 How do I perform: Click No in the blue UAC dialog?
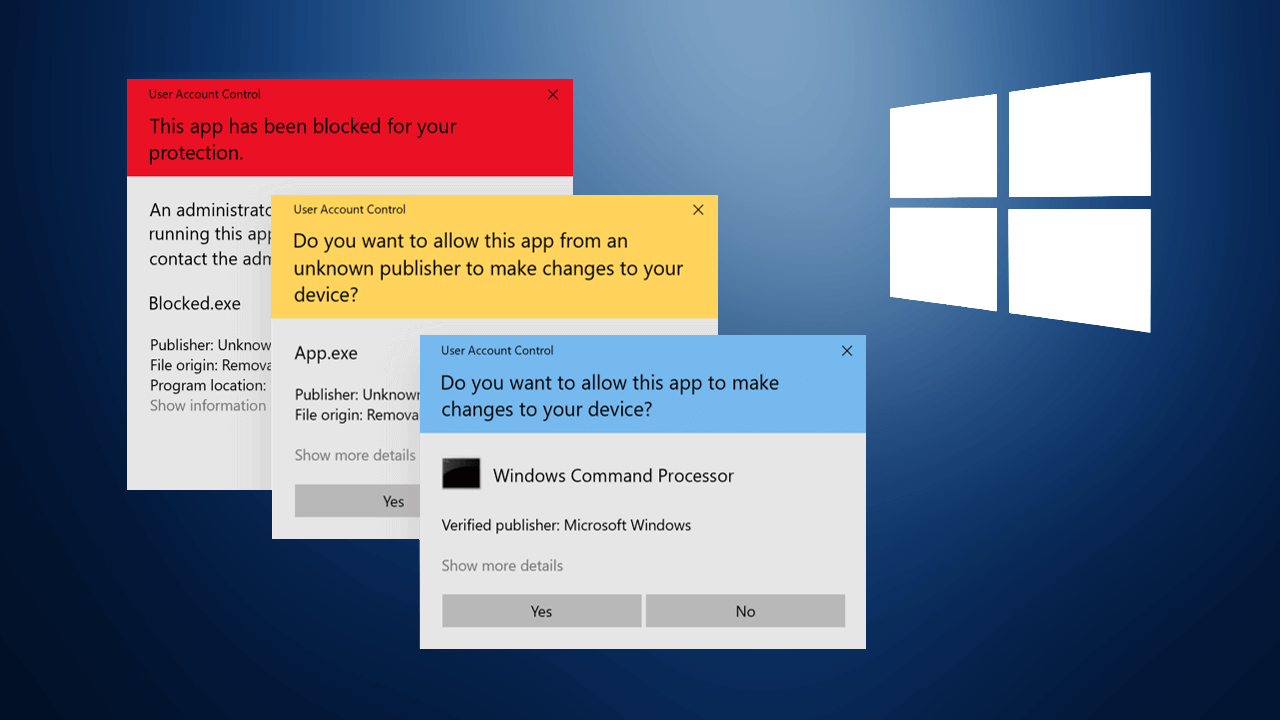pyautogui.click(x=745, y=611)
